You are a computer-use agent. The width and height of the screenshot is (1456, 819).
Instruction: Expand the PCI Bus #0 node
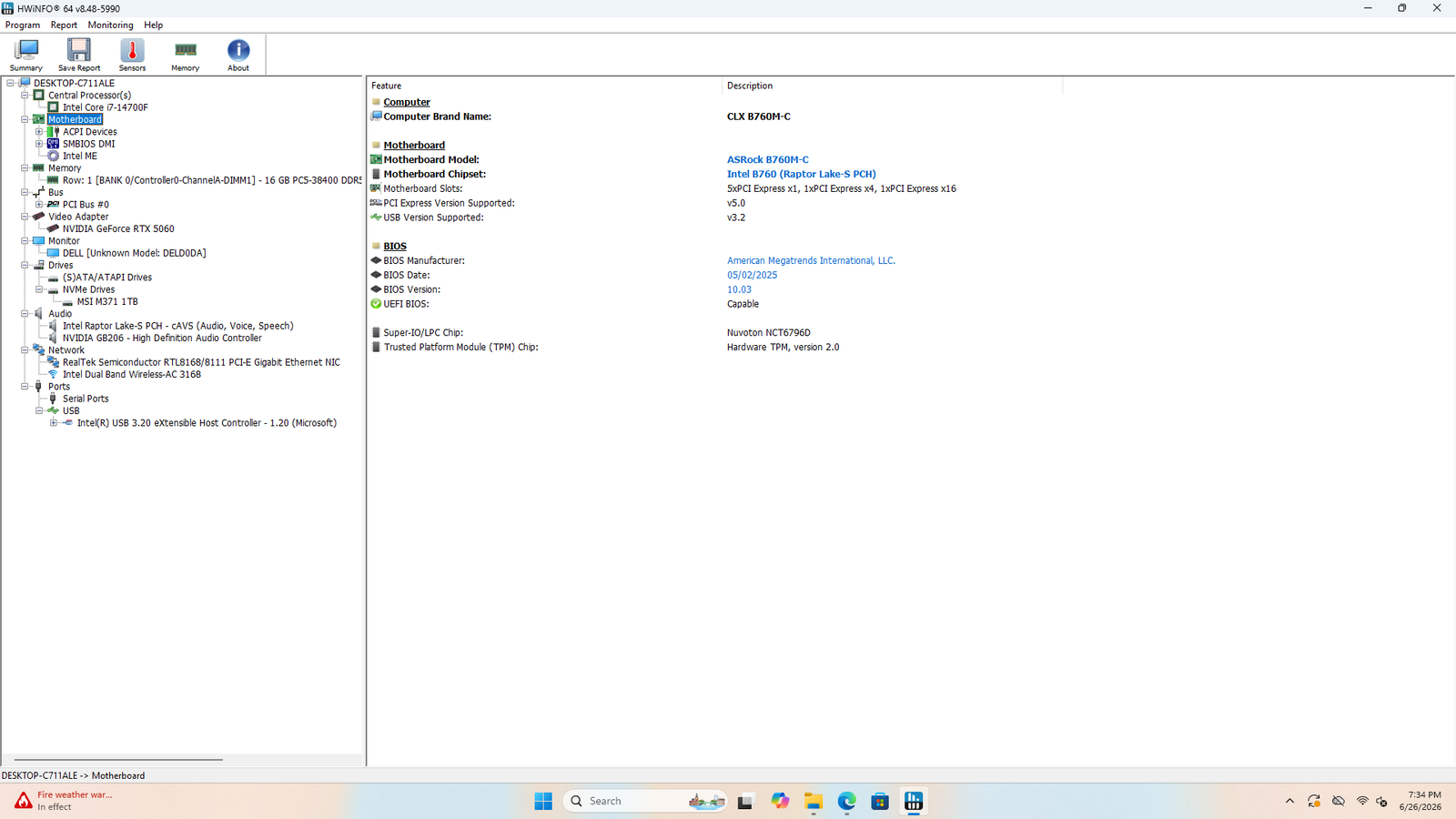39,205
